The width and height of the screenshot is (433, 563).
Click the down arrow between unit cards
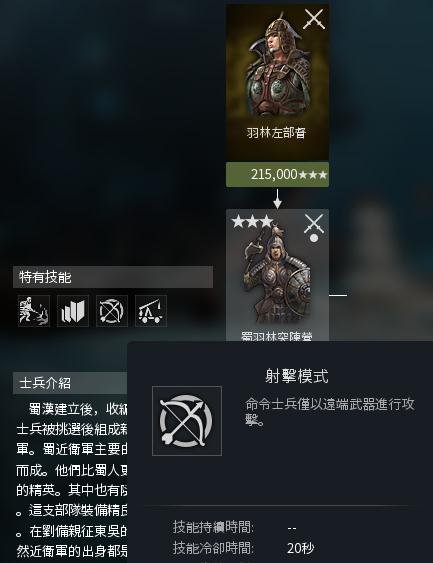tap(277, 199)
